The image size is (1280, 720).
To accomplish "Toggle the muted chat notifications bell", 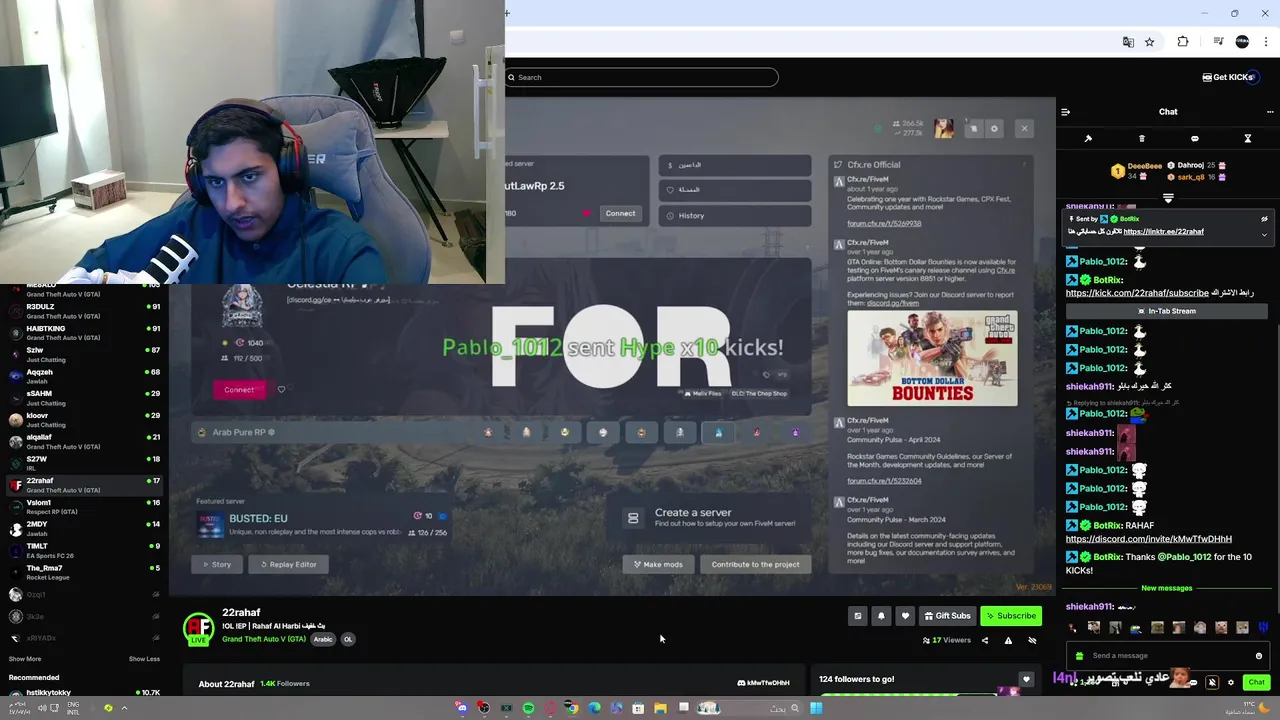I will pos(1212,682).
